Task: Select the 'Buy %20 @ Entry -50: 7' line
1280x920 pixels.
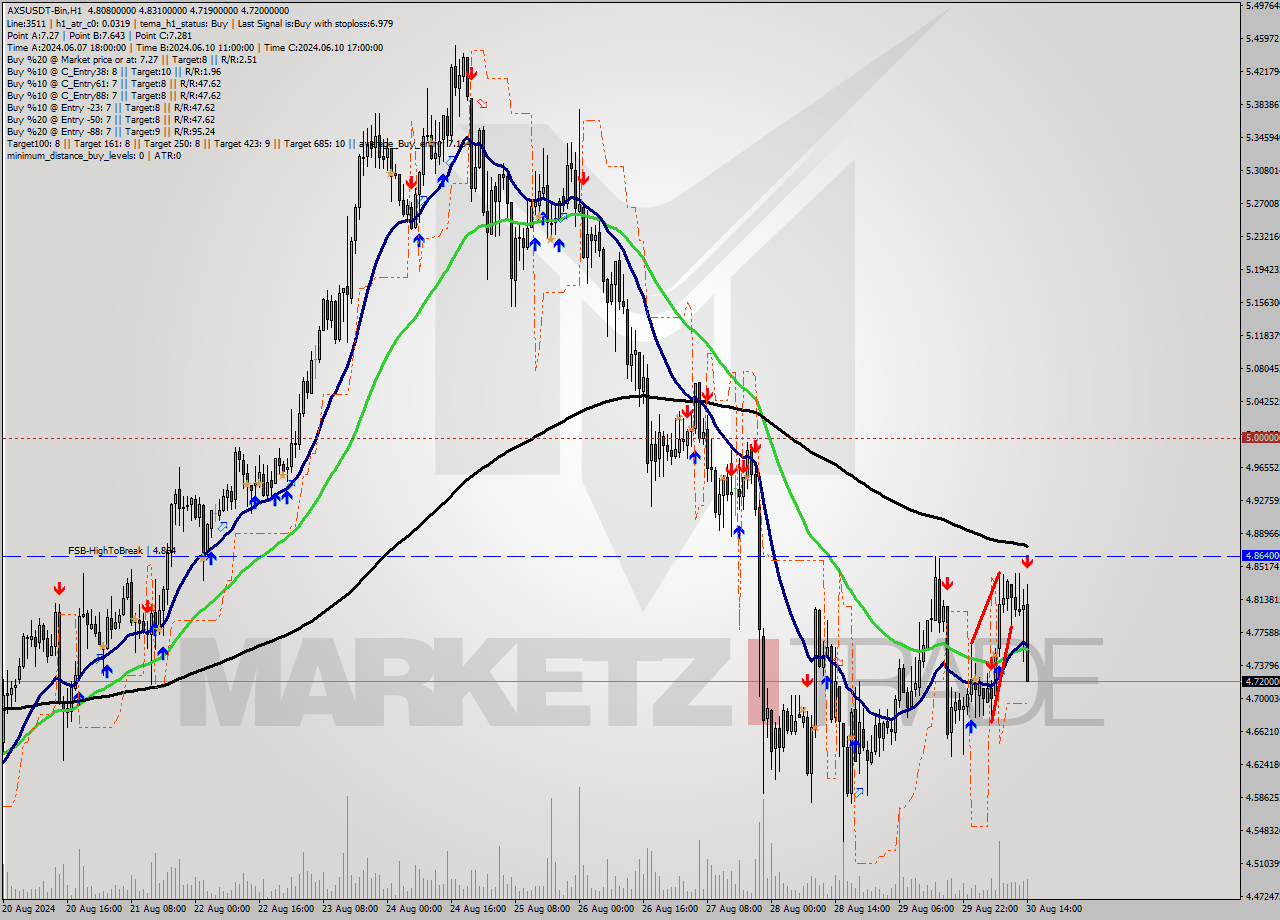Action: tap(110, 120)
